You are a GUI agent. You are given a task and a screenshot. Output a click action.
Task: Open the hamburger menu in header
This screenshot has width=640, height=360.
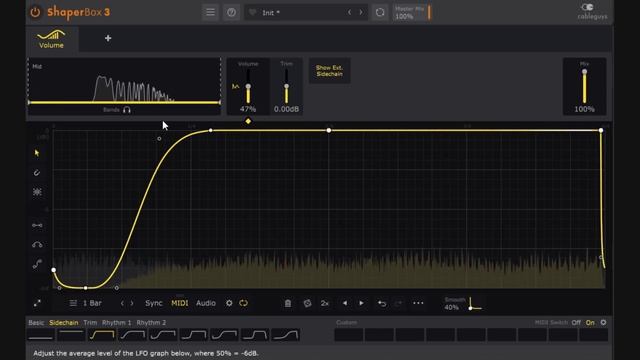tap(210, 12)
